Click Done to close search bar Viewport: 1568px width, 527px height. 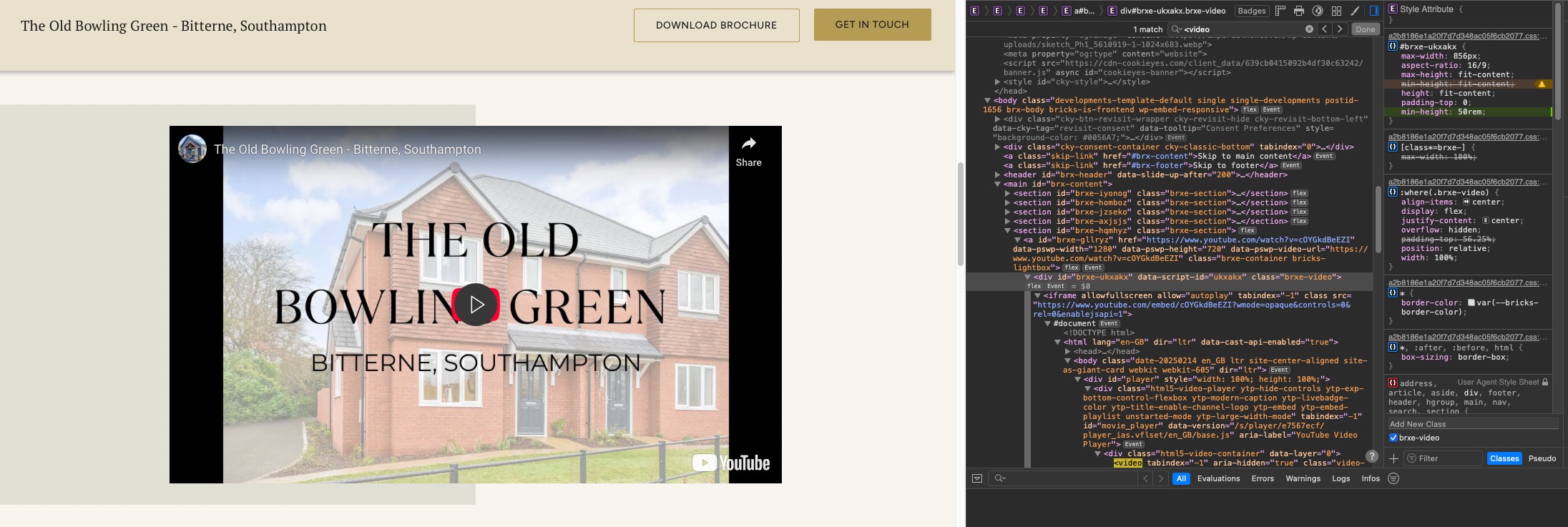(x=1366, y=29)
